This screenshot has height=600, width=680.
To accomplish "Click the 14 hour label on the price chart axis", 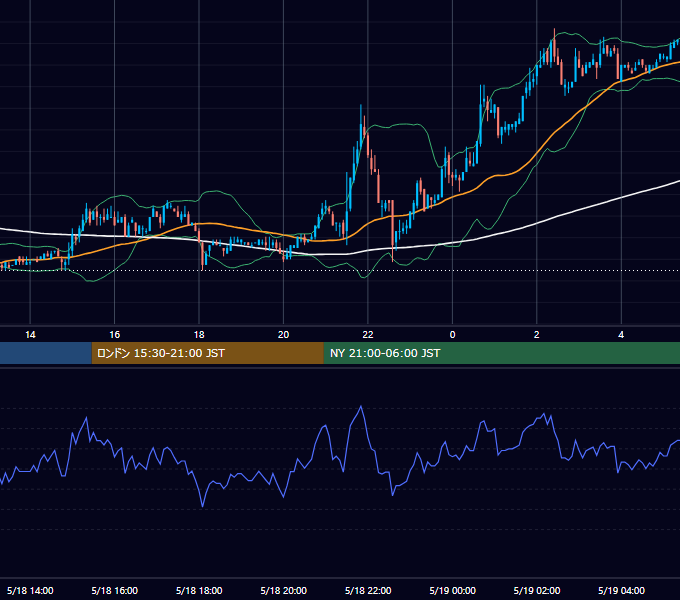I will pos(30,335).
